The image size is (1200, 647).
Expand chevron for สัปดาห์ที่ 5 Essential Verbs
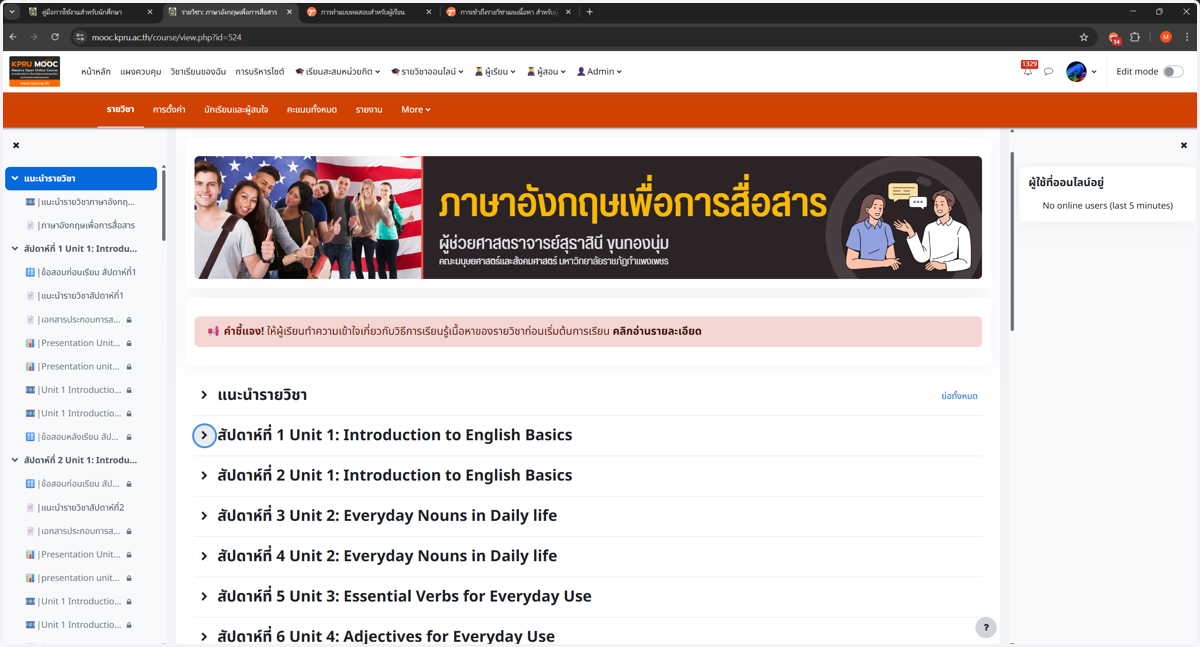[x=204, y=596]
